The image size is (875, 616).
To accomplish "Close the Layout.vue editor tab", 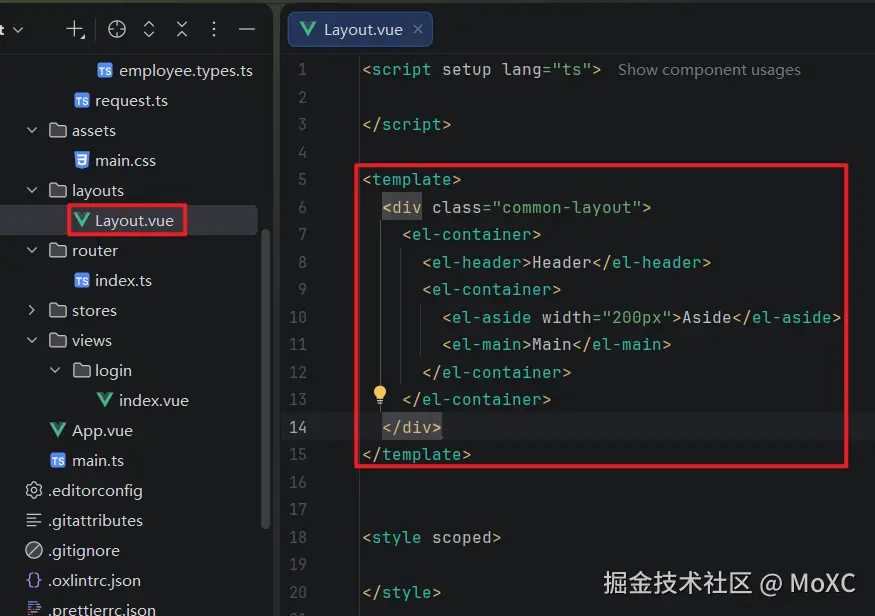I will pos(418,29).
